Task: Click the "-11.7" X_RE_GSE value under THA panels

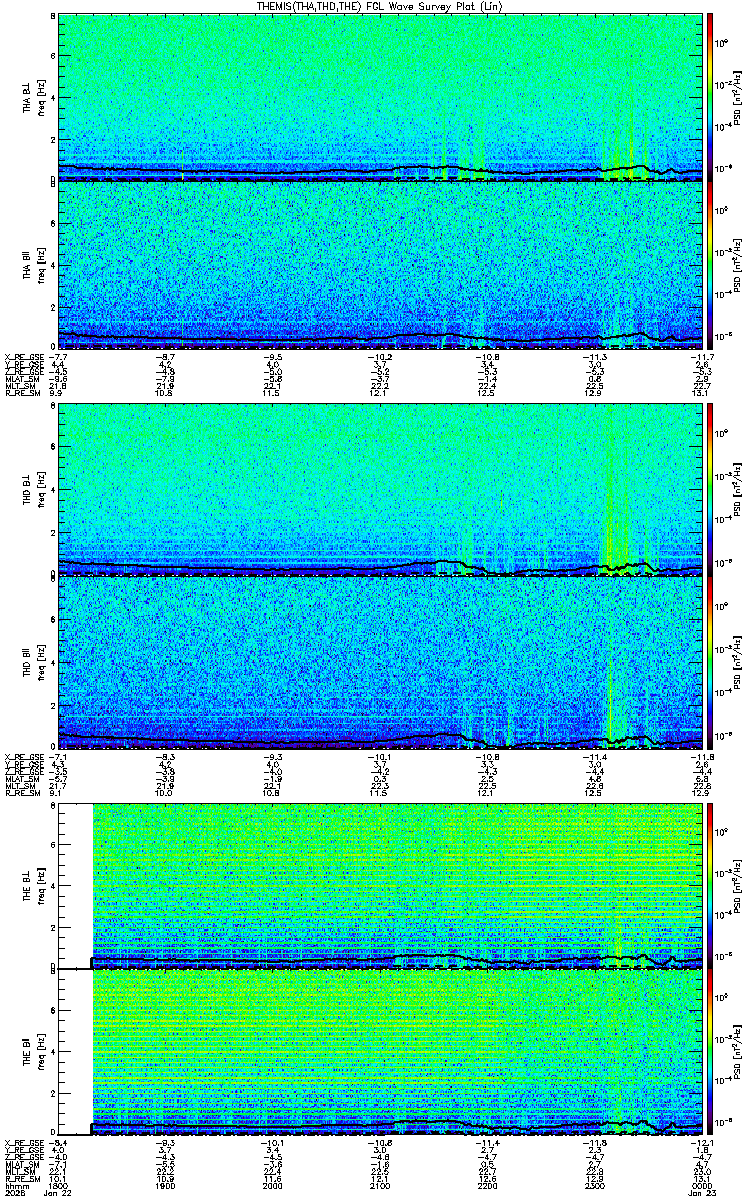Action: [703, 357]
